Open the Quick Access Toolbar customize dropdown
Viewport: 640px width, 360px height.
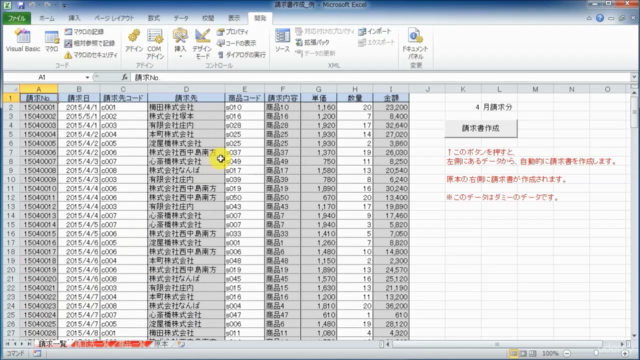pos(64,5)
